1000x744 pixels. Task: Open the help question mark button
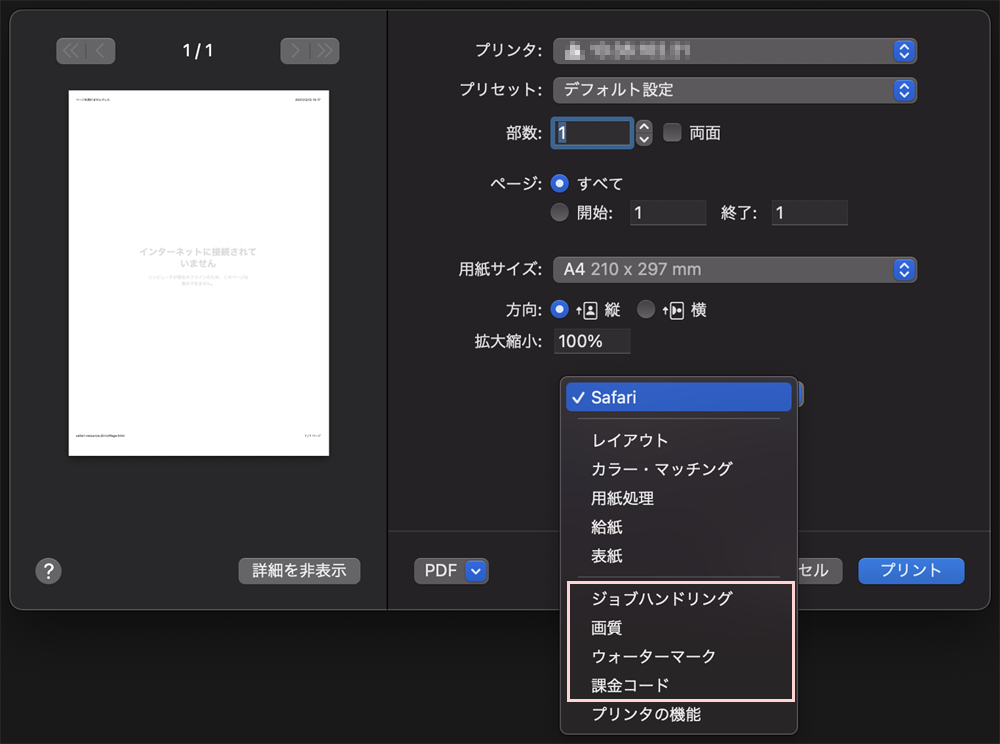pos(48,571)
